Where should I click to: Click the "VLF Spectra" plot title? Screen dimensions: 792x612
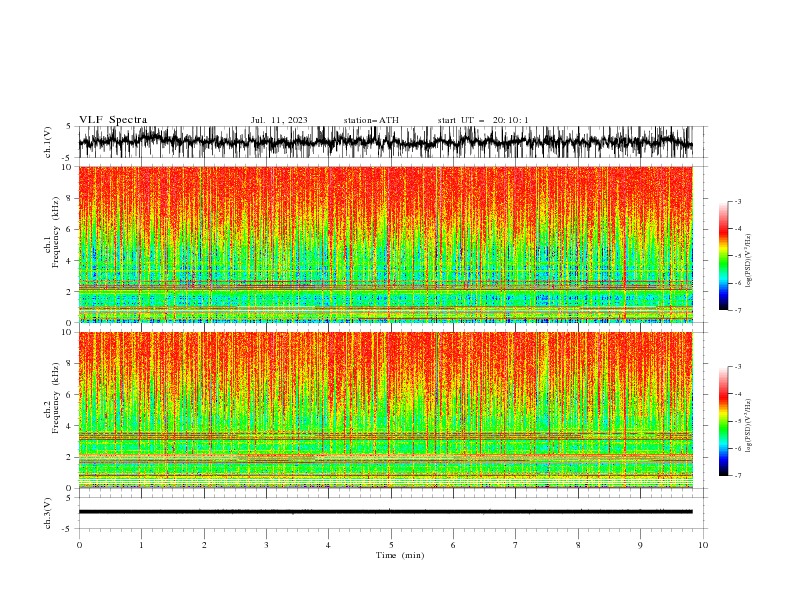113,120
